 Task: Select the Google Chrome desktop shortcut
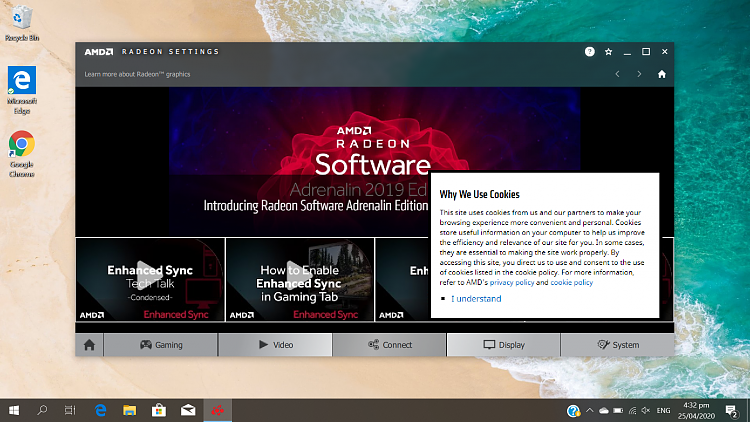pyautogui.click(x=22, y=154)
